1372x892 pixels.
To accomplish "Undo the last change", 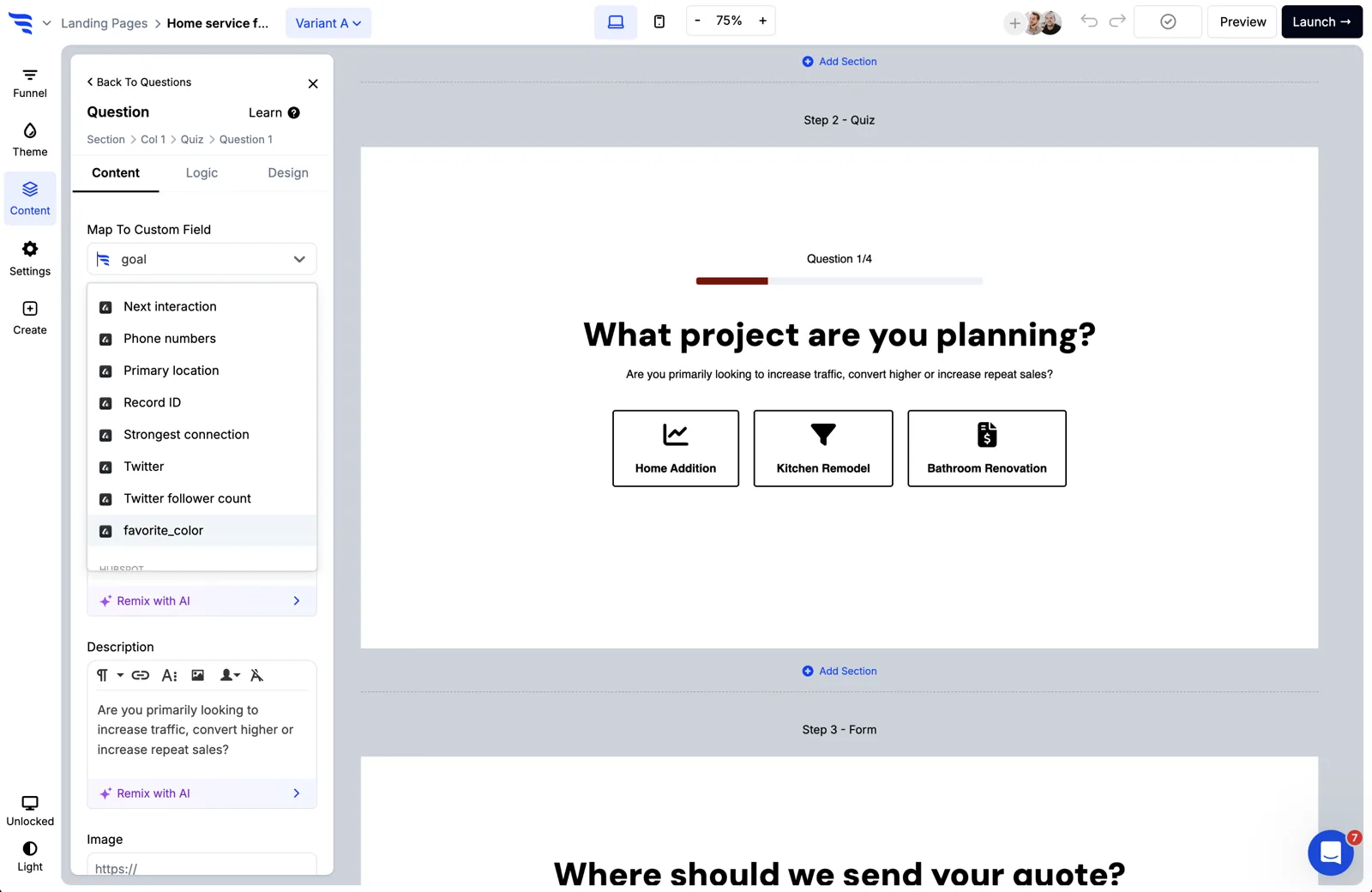I will [1089, 21].
